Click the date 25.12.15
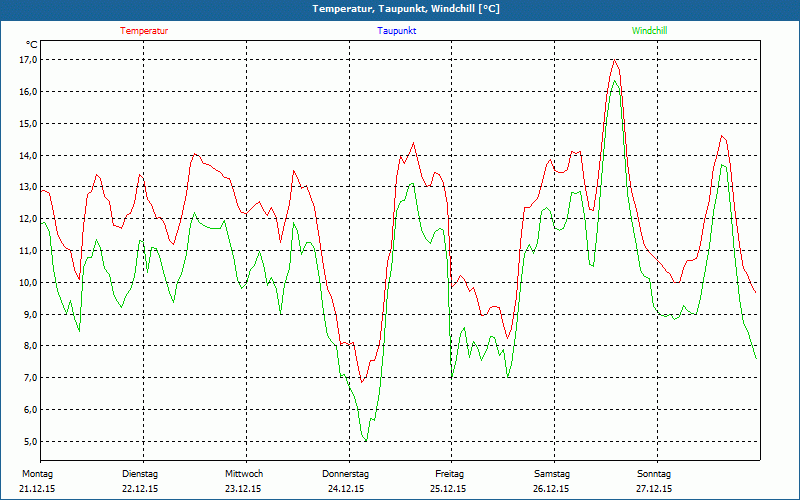800x500 pixels. pos(448,489)
